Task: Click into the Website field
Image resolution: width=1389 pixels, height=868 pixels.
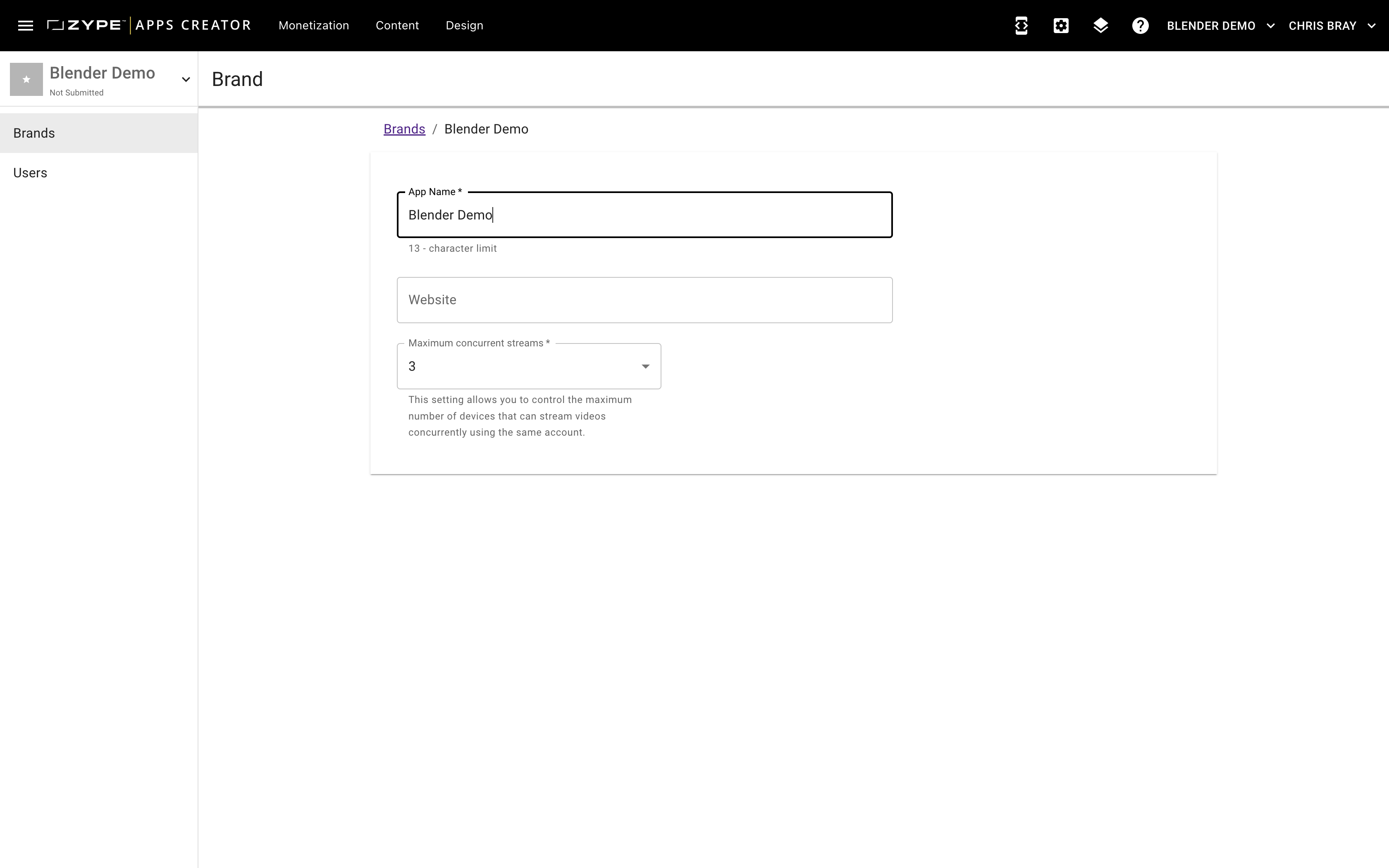Action: pyautogui.click(x=644, y=300)
